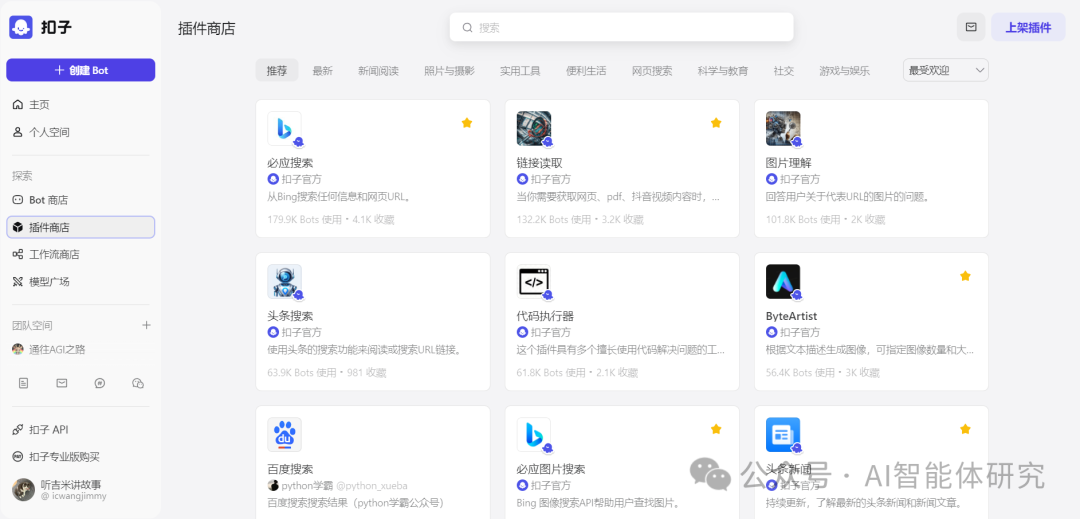Open the mail icon beside 上架插件
The width and height of the screenshot is (1080, 519).
coord(971,28)
